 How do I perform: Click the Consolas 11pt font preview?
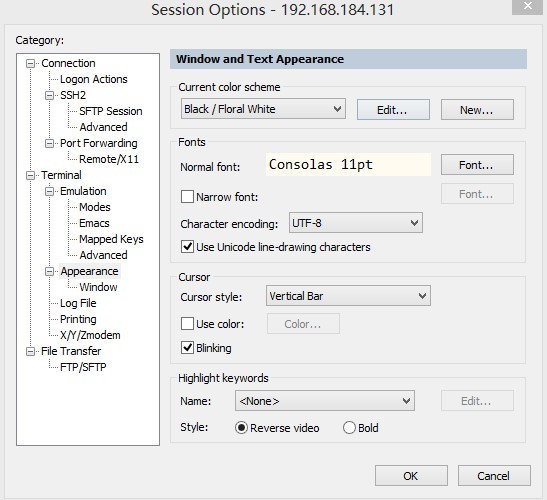pyautogui.click(x=348, y=164)
